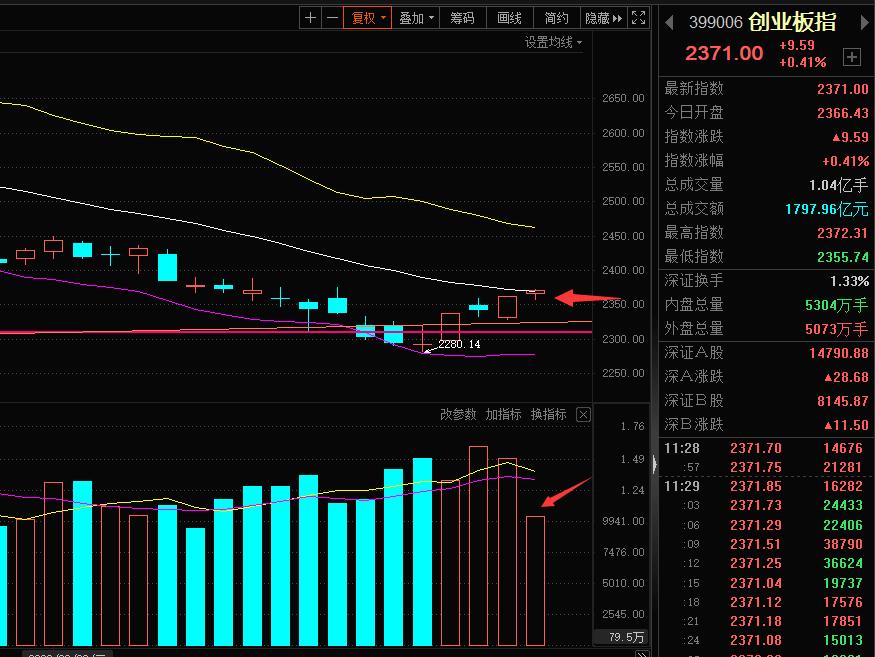Image resolution: width=875 pixels, height=657 pixels.
Task: Go to next stock with right arrow
Action: point(864,22)
